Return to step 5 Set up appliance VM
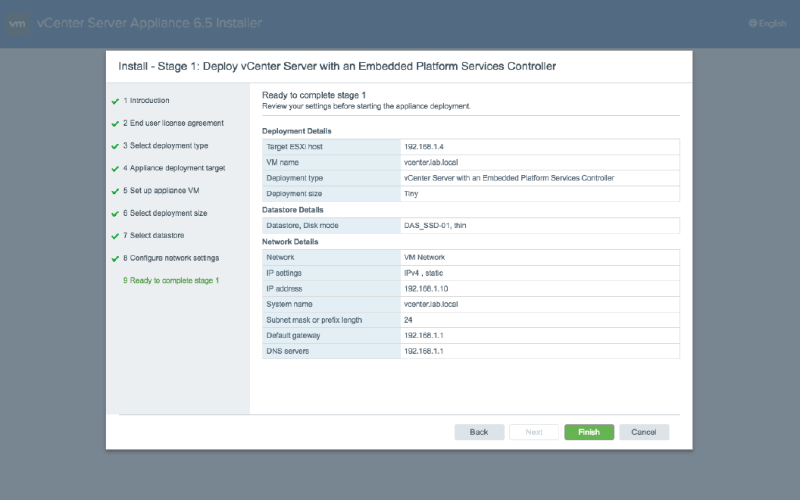This screenshot has width=800, height=500. pos(166,190)
